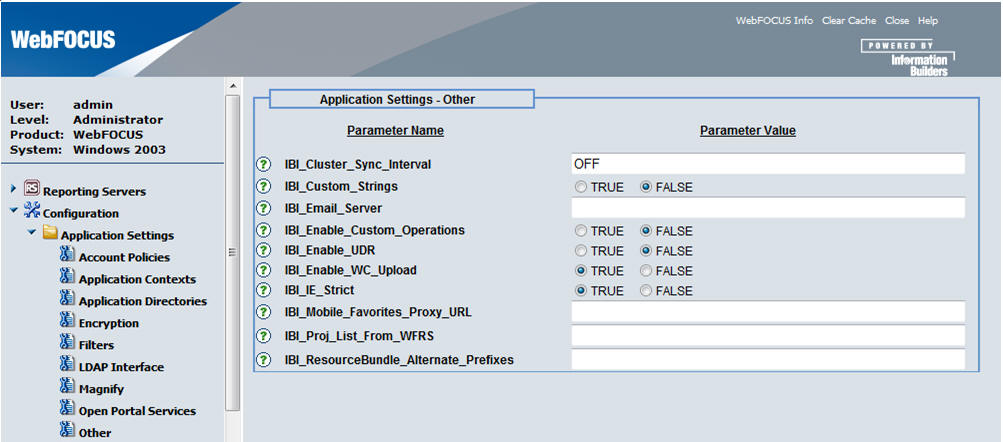The height and width of the screenshot is (442, 1003).
Task: Click the Open Portal Services label
Action: [x=137, y=411]
